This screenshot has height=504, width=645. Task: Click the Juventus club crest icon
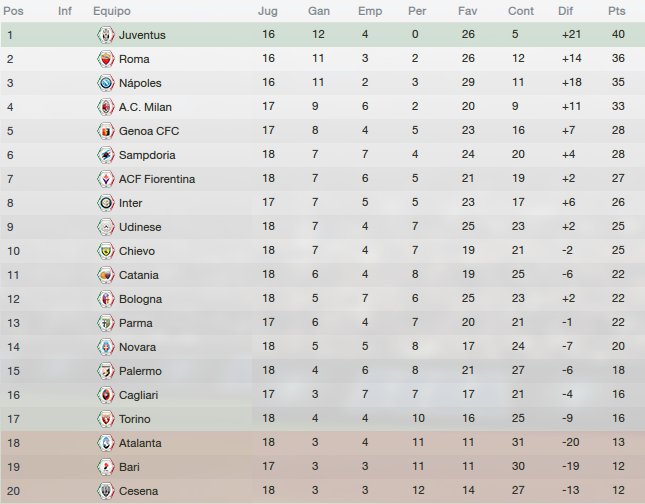point(106,35)
